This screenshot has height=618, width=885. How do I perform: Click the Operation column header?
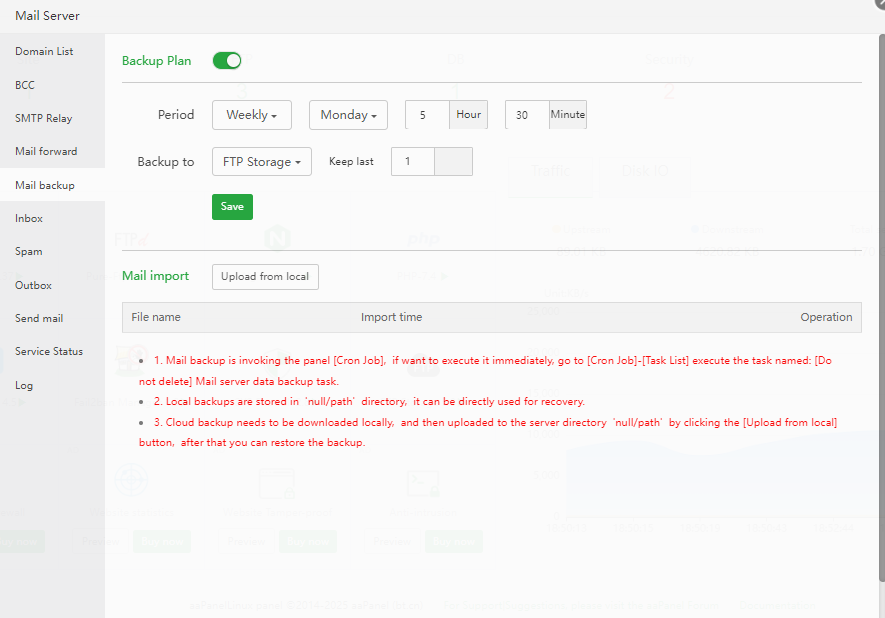(826, 317)
